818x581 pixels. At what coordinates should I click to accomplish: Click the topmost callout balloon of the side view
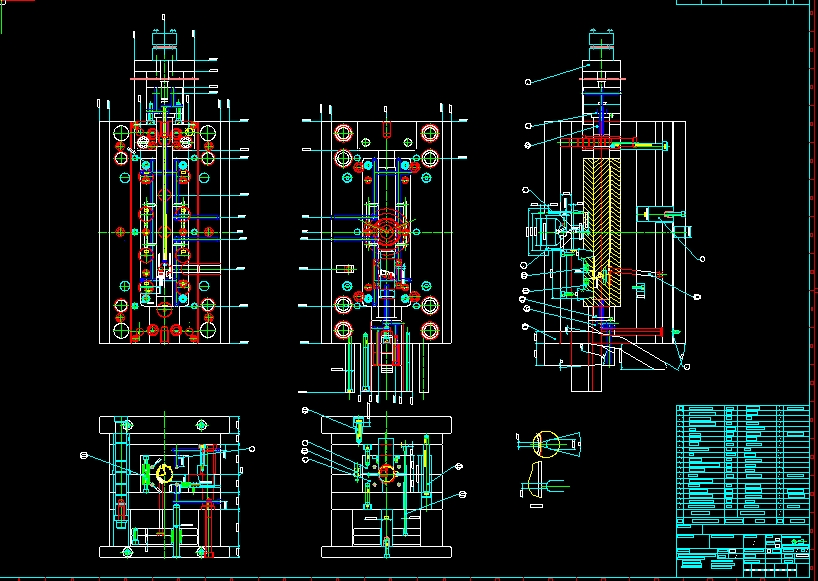pos(528,82)
